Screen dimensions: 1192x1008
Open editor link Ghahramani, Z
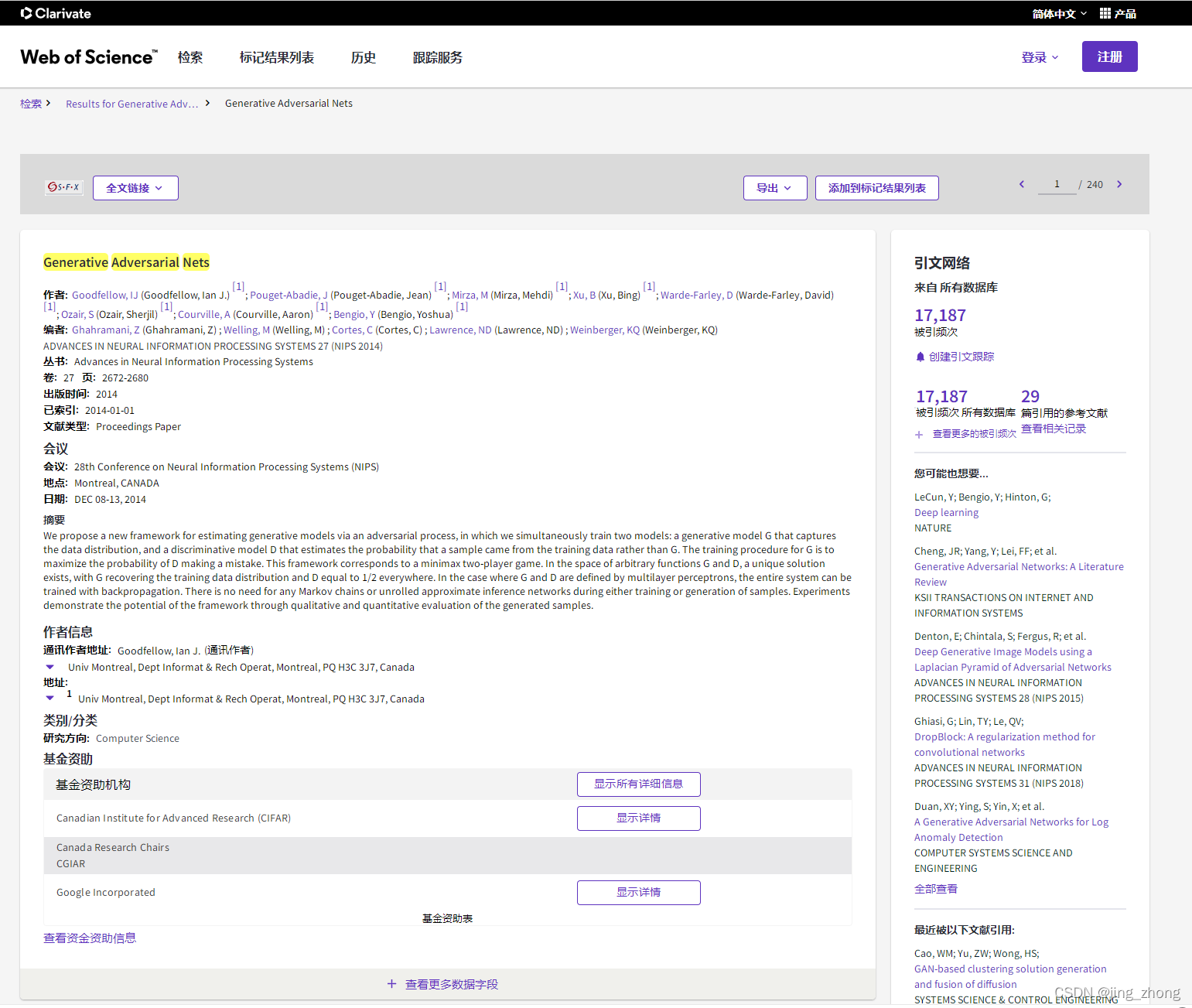click(106, 330)
